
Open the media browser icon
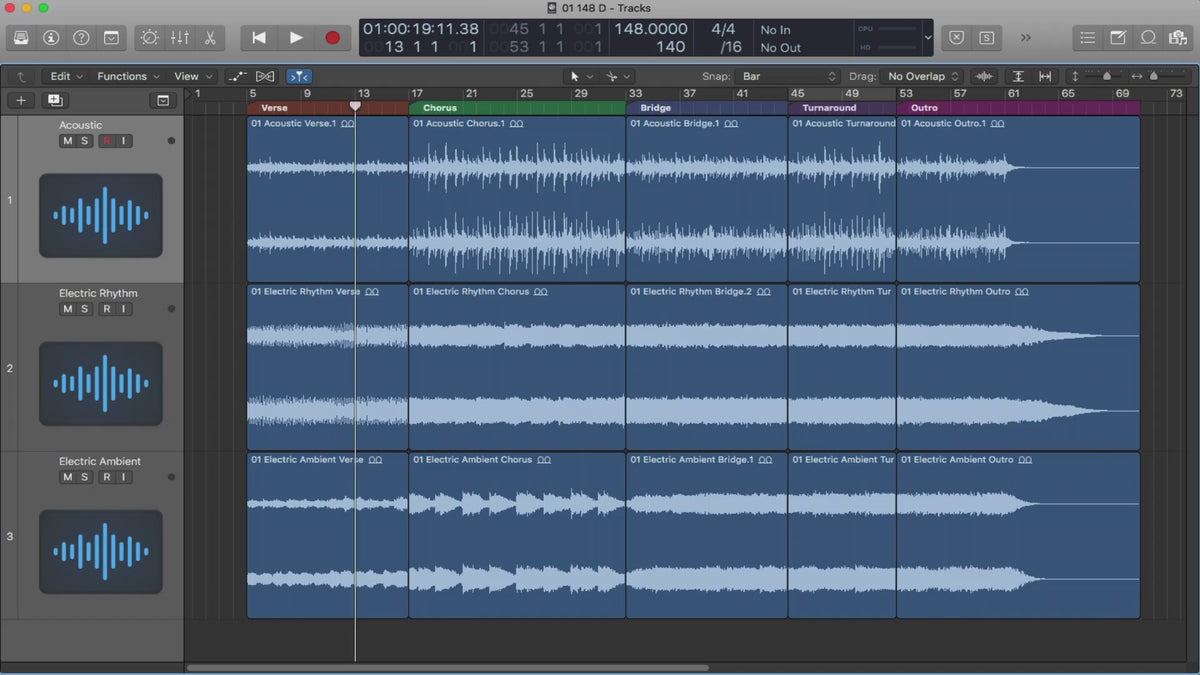click(1178, 38)
